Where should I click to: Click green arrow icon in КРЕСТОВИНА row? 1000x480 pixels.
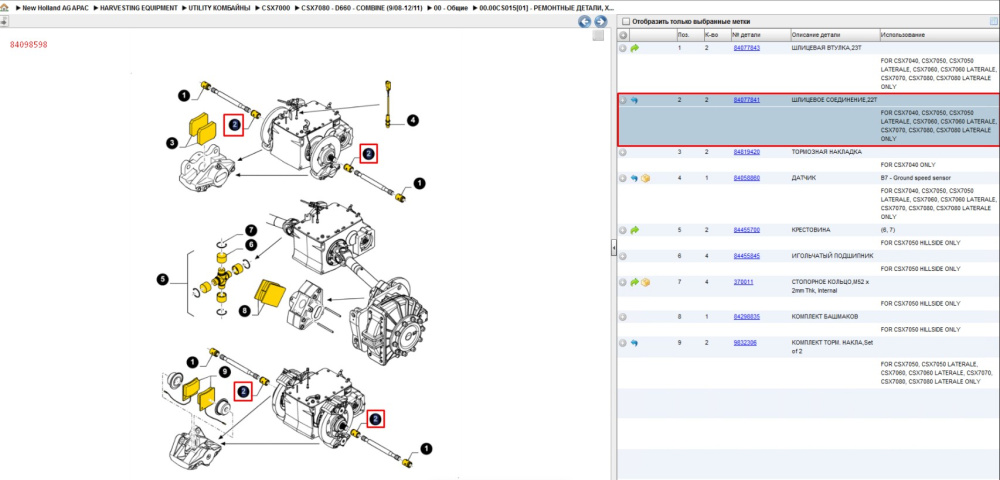click(x=635, y=229)
